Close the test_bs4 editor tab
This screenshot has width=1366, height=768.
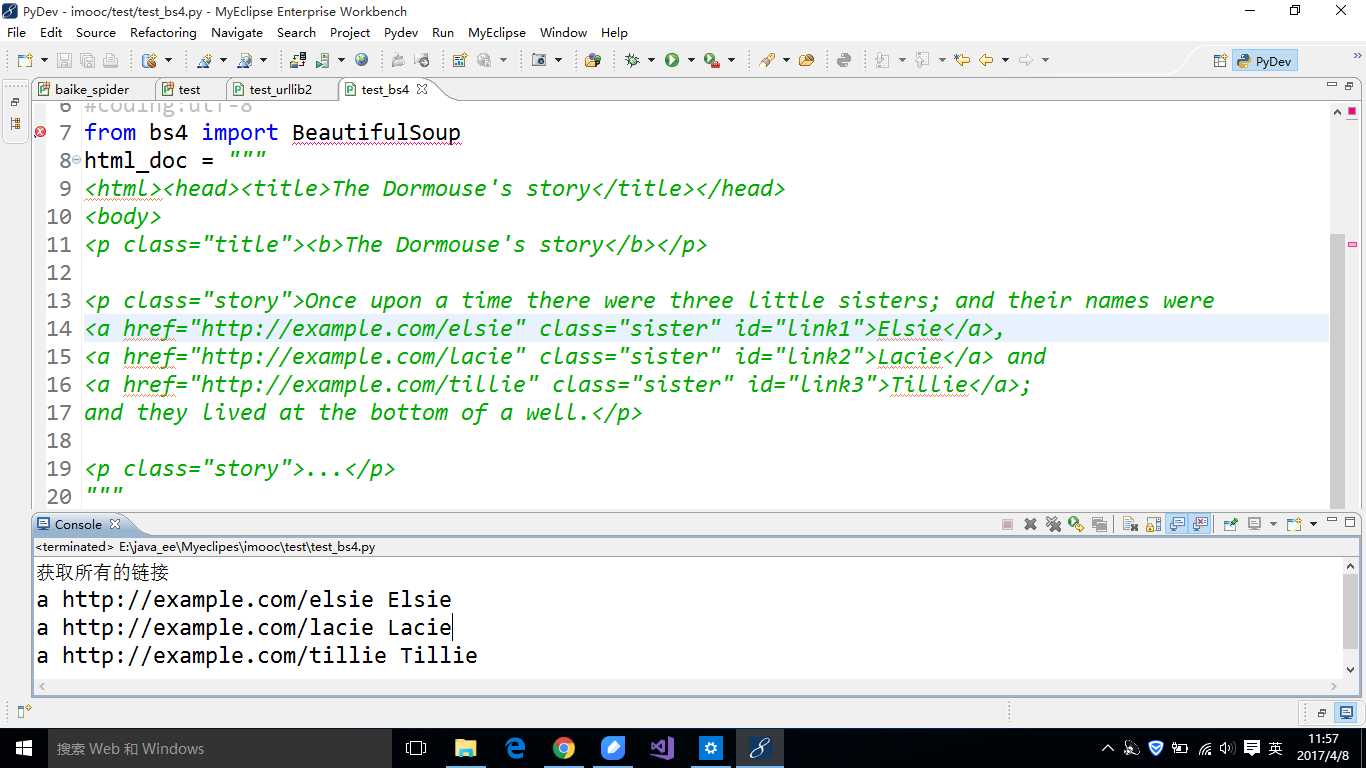(x=422, y=89)
